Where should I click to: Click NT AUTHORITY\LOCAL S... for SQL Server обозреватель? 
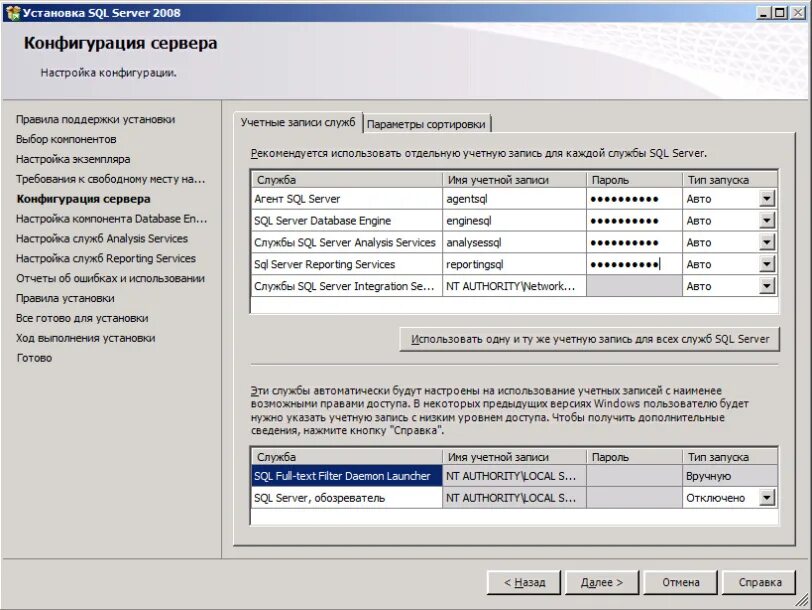click(x=514, y=498)
